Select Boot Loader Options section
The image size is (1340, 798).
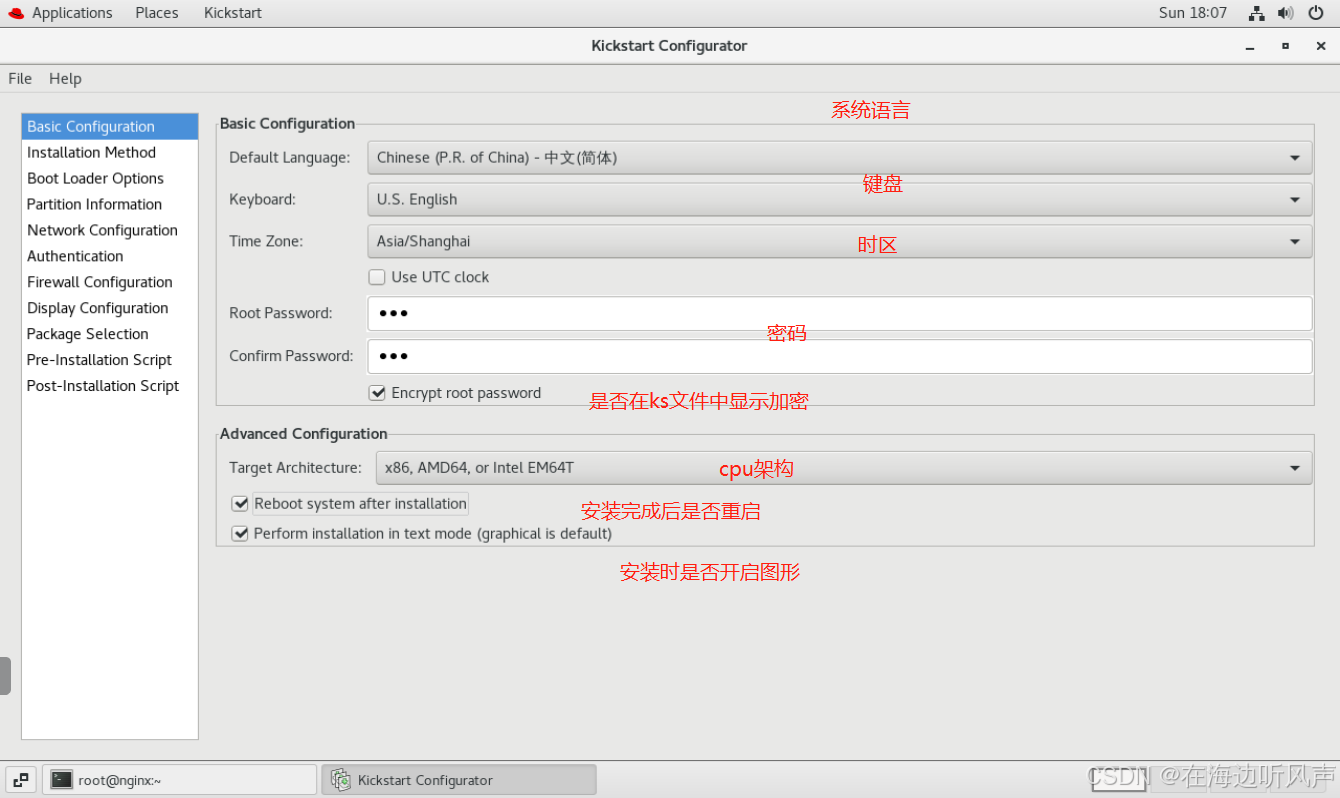point(110,179)
